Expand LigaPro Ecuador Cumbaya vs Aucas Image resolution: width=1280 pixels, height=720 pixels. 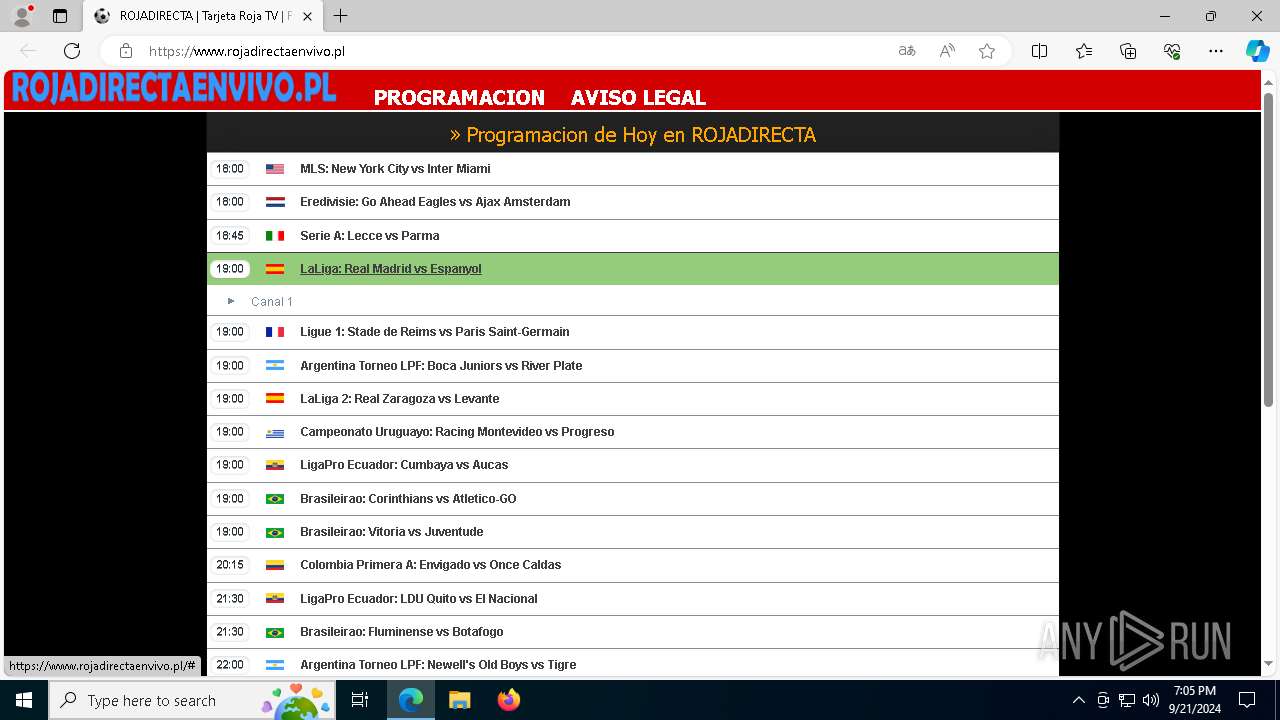(x=632, y=465)
